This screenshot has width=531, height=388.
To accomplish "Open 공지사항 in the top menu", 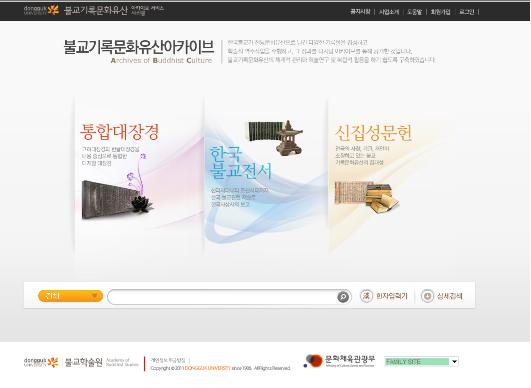I will [360, 12].
